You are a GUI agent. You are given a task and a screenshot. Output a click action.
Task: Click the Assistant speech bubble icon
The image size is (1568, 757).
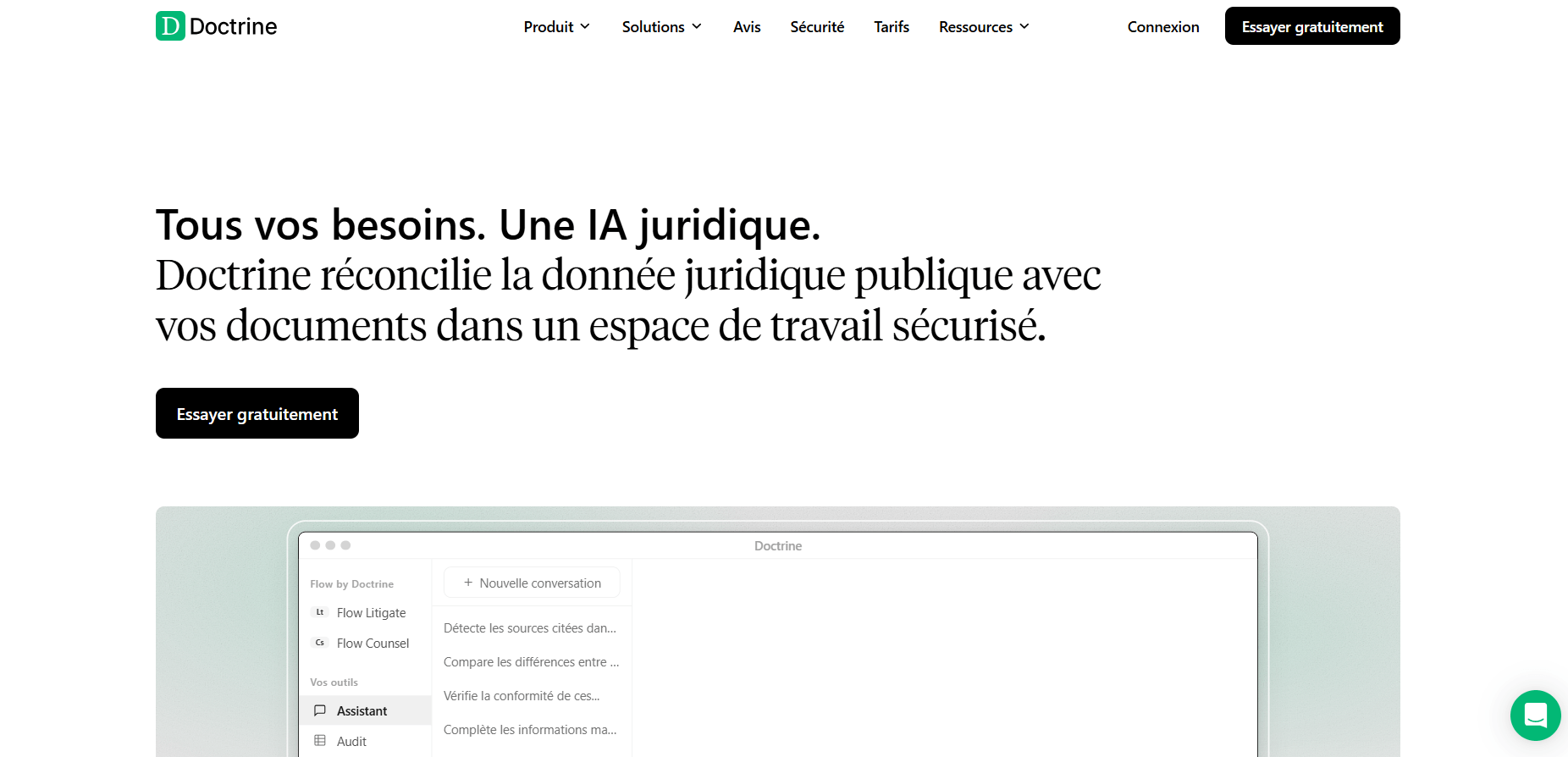click(x=320, y=710)
